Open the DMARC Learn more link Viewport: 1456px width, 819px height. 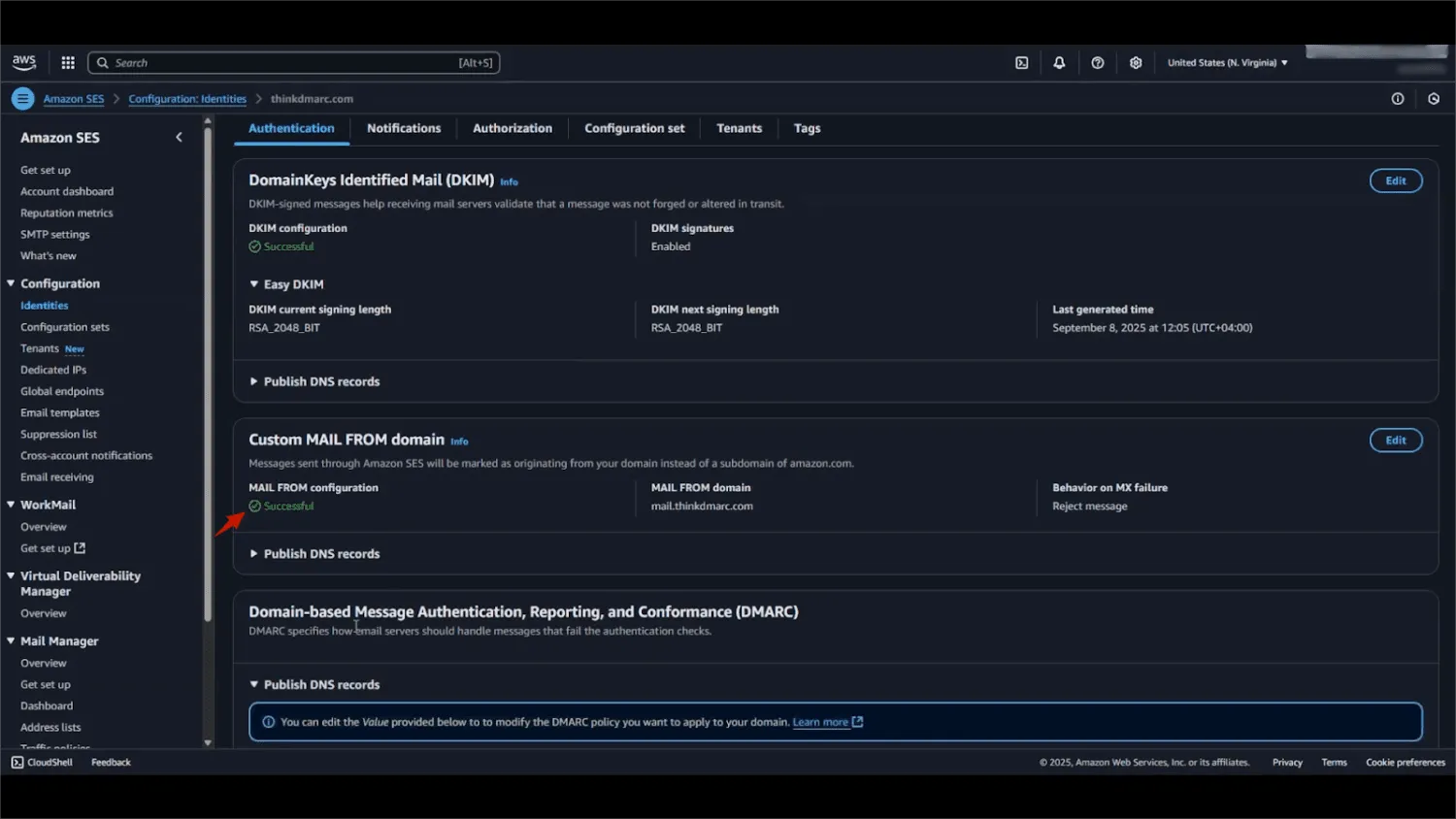coord(828,722)
